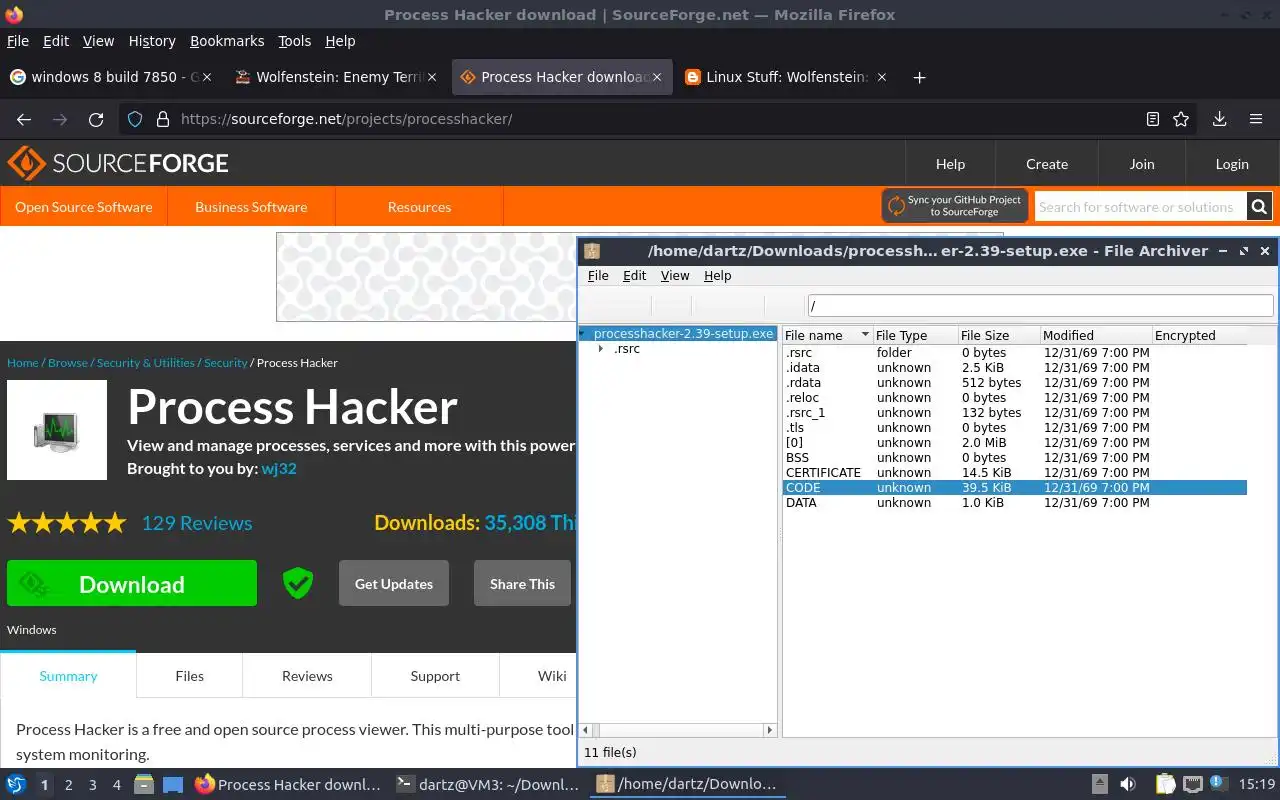The width and height of the screenshot is (1280, 800).
Task: Click the green verified shield badge
Action: [x=298, y=583]
